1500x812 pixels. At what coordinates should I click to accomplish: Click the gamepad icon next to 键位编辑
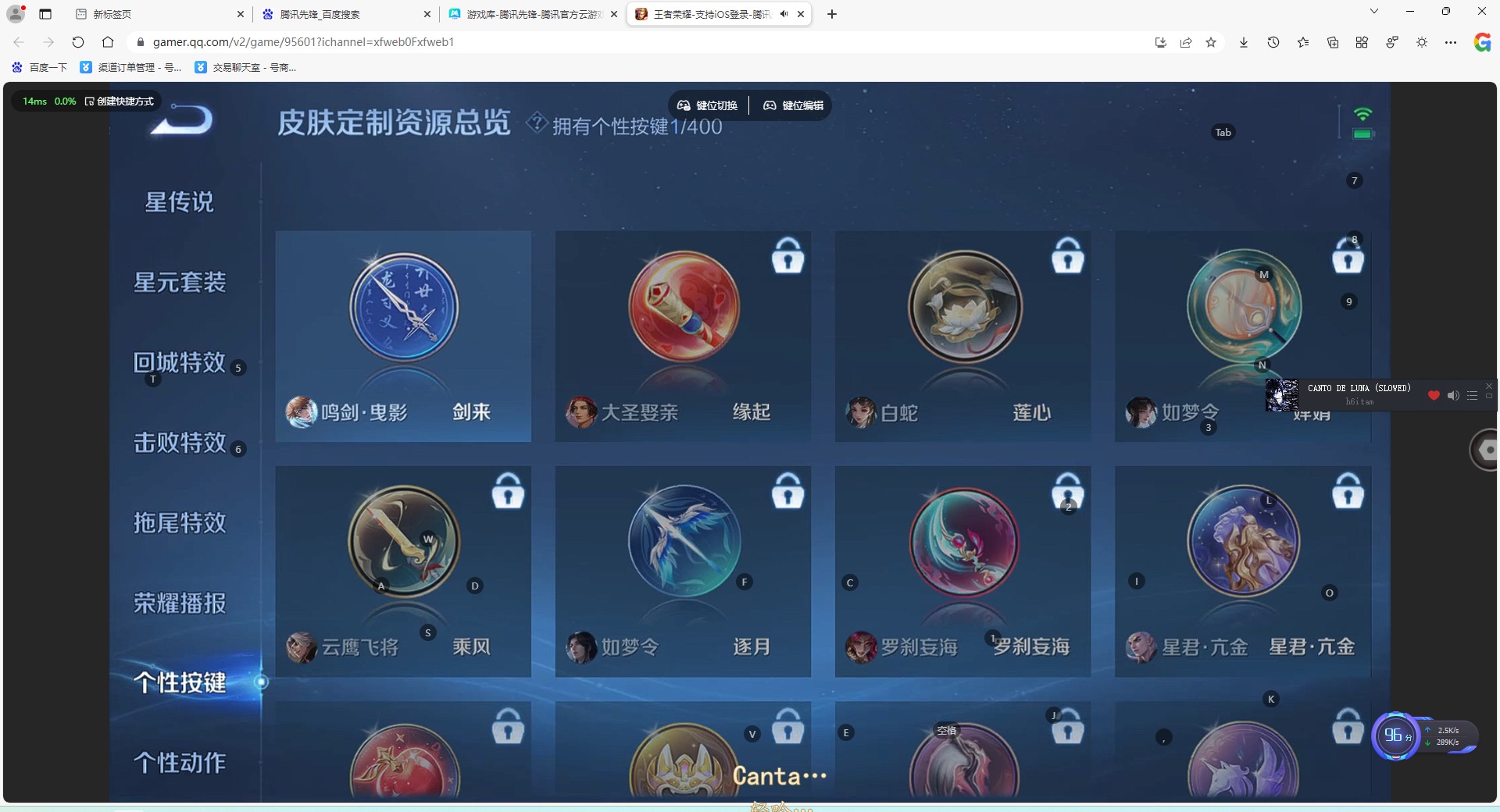770,105
